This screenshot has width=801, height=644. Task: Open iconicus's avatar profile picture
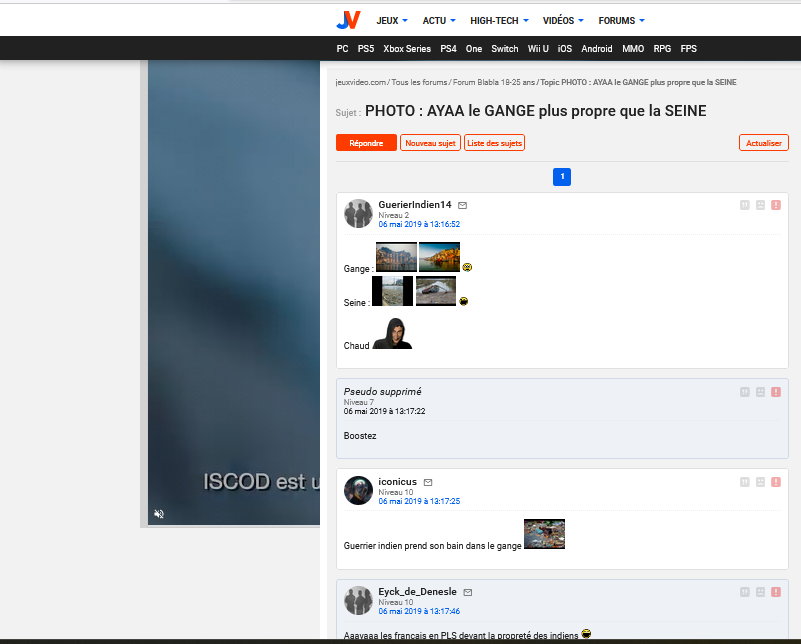[x=358, y=490]
